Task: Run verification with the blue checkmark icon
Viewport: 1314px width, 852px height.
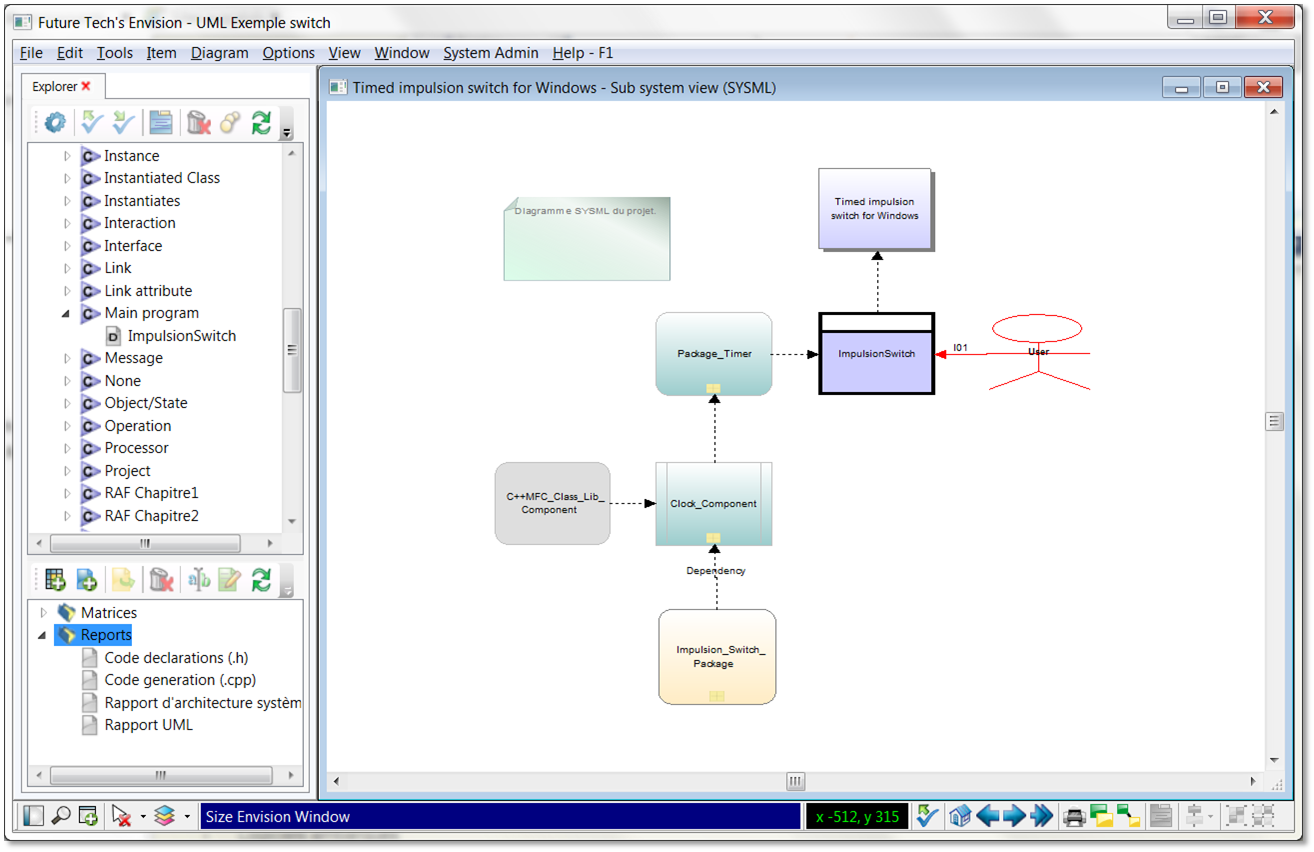Action: (90, 122)
